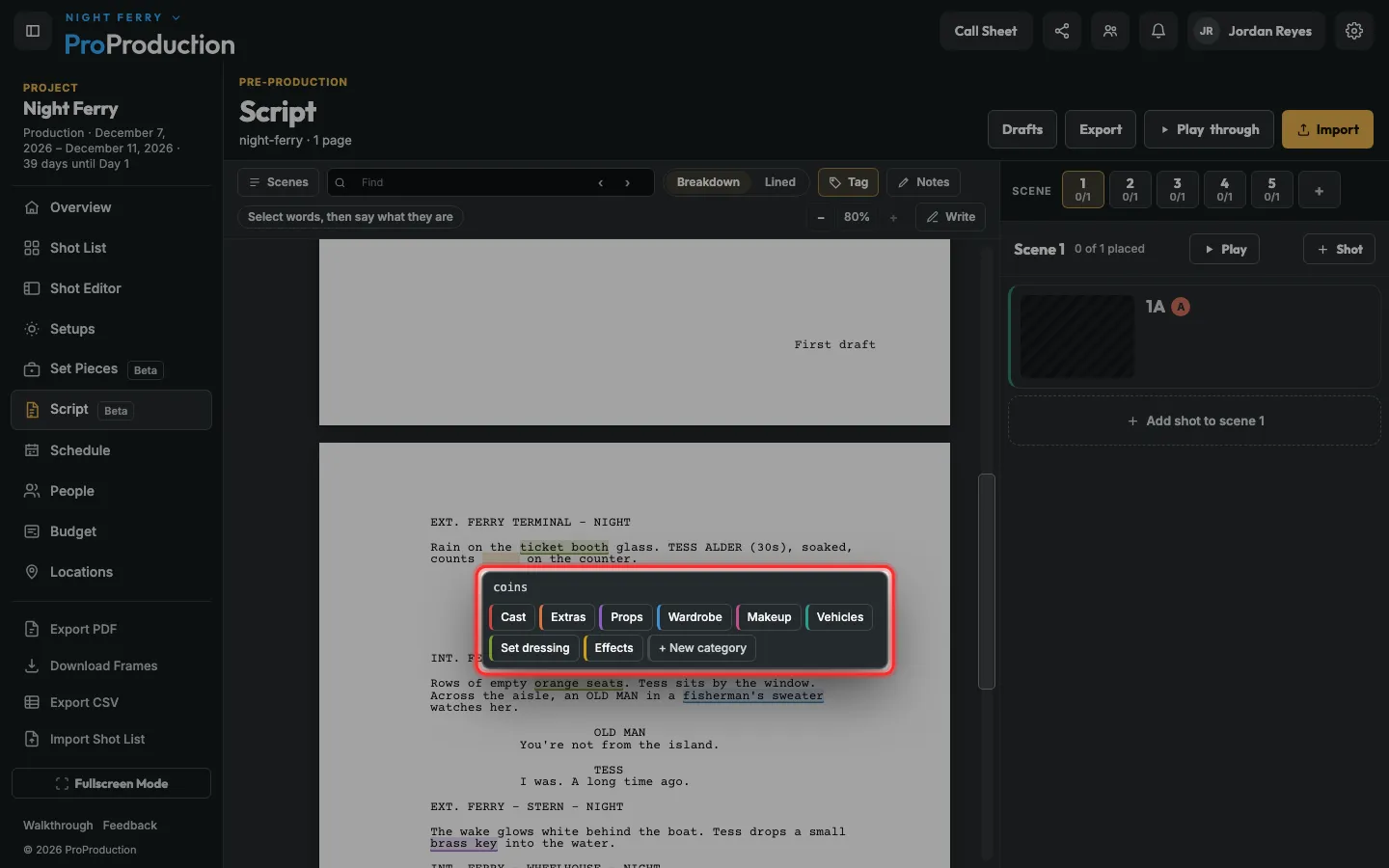The height and width of the screenshot is (868, 1389).
Task: Open Setups page
Action: [x=111, y=329]
